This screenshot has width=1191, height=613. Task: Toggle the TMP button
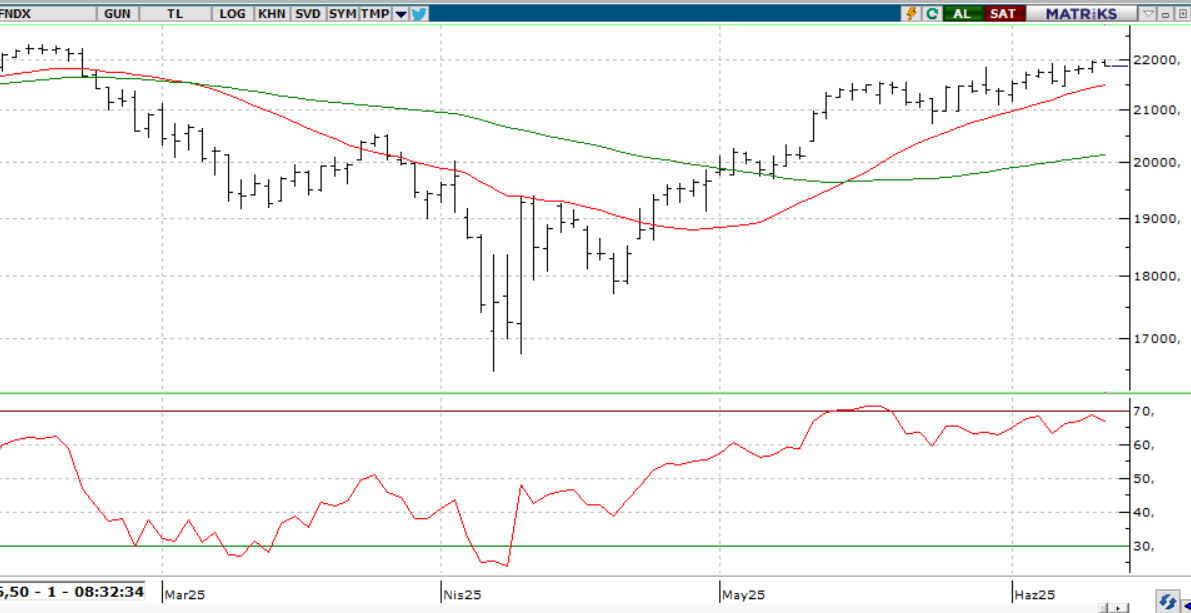pos(375,14)
